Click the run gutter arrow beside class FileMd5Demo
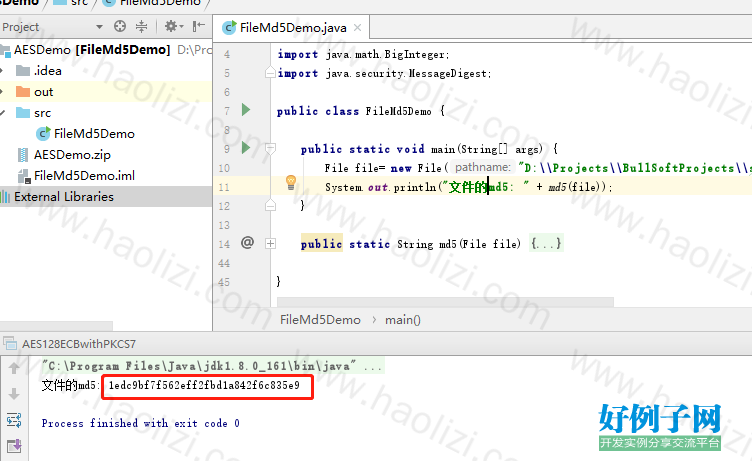This screenshot has height=461, width=752. pyautogui.click(x=246, y=110)
